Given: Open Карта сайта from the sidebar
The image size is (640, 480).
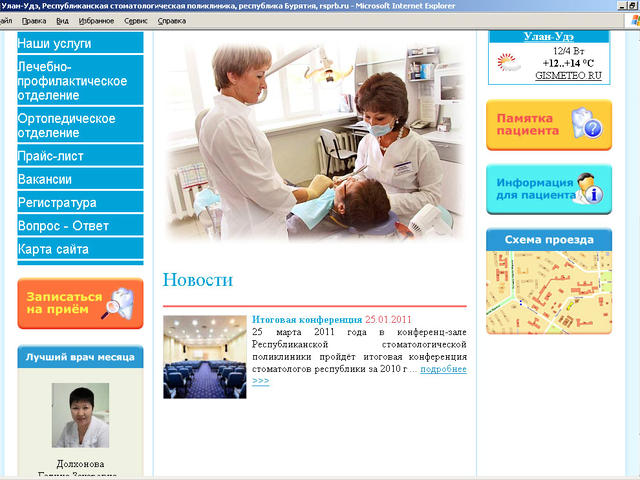Looking at the screenshot, I should click(x=53, y=249).
